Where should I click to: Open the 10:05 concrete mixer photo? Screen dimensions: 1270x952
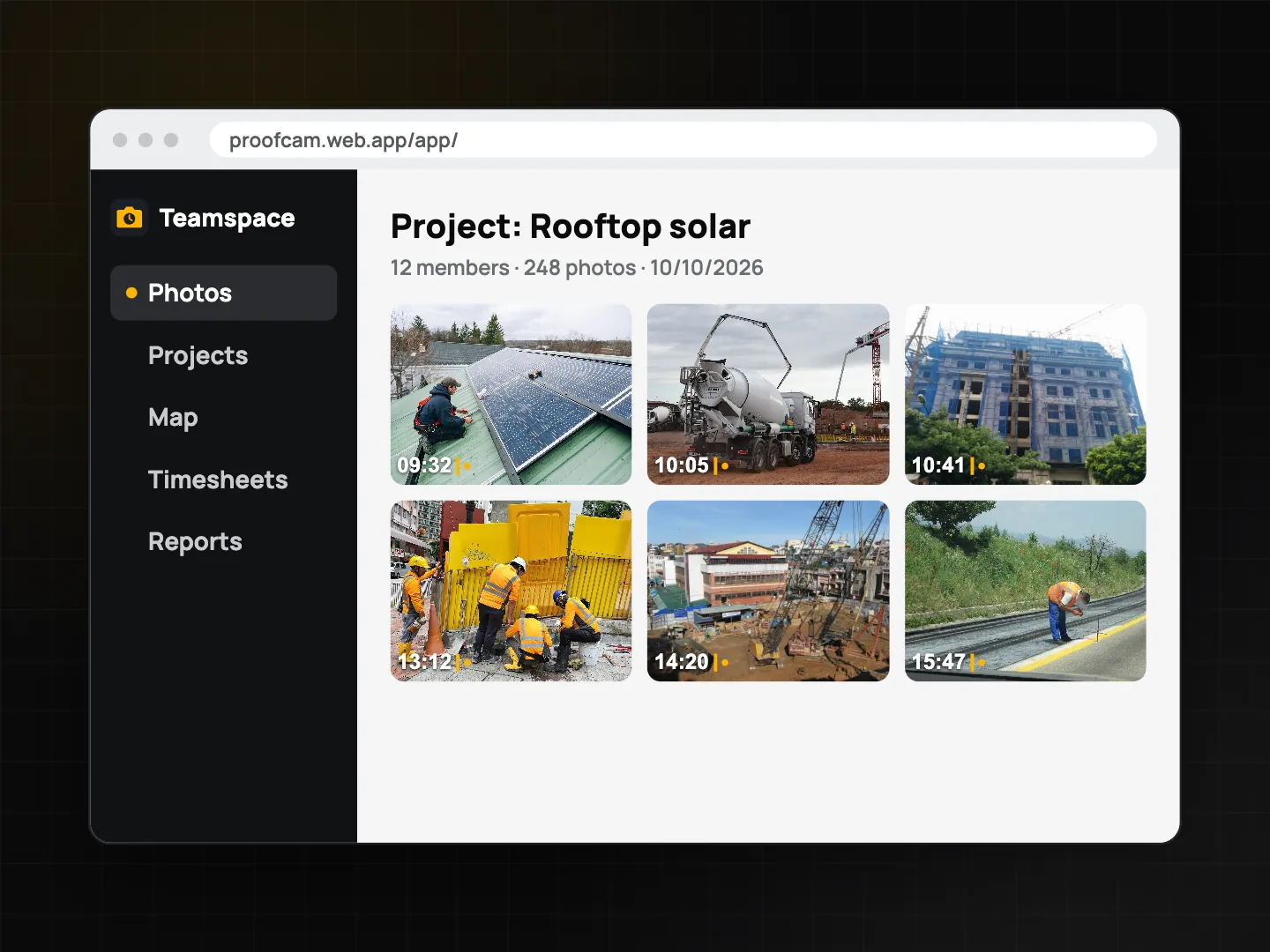point(768,394)
